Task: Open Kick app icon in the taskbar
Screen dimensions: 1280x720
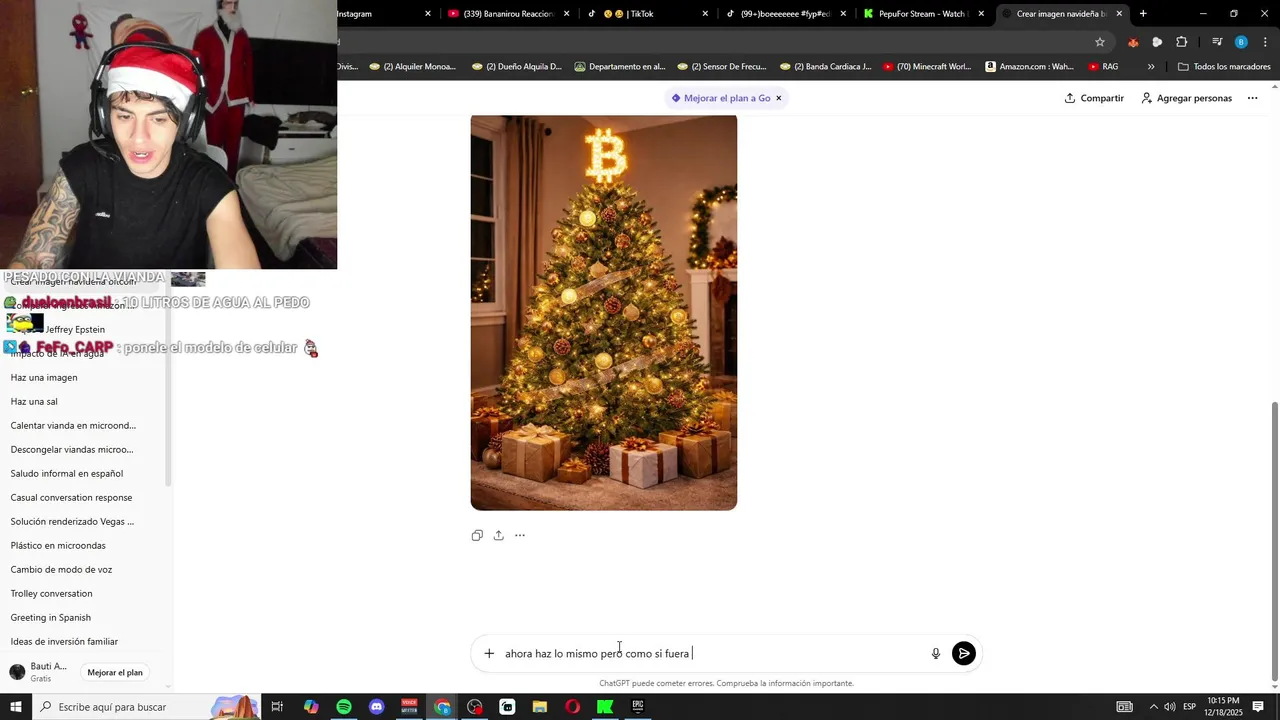Action: coord(605,707)
